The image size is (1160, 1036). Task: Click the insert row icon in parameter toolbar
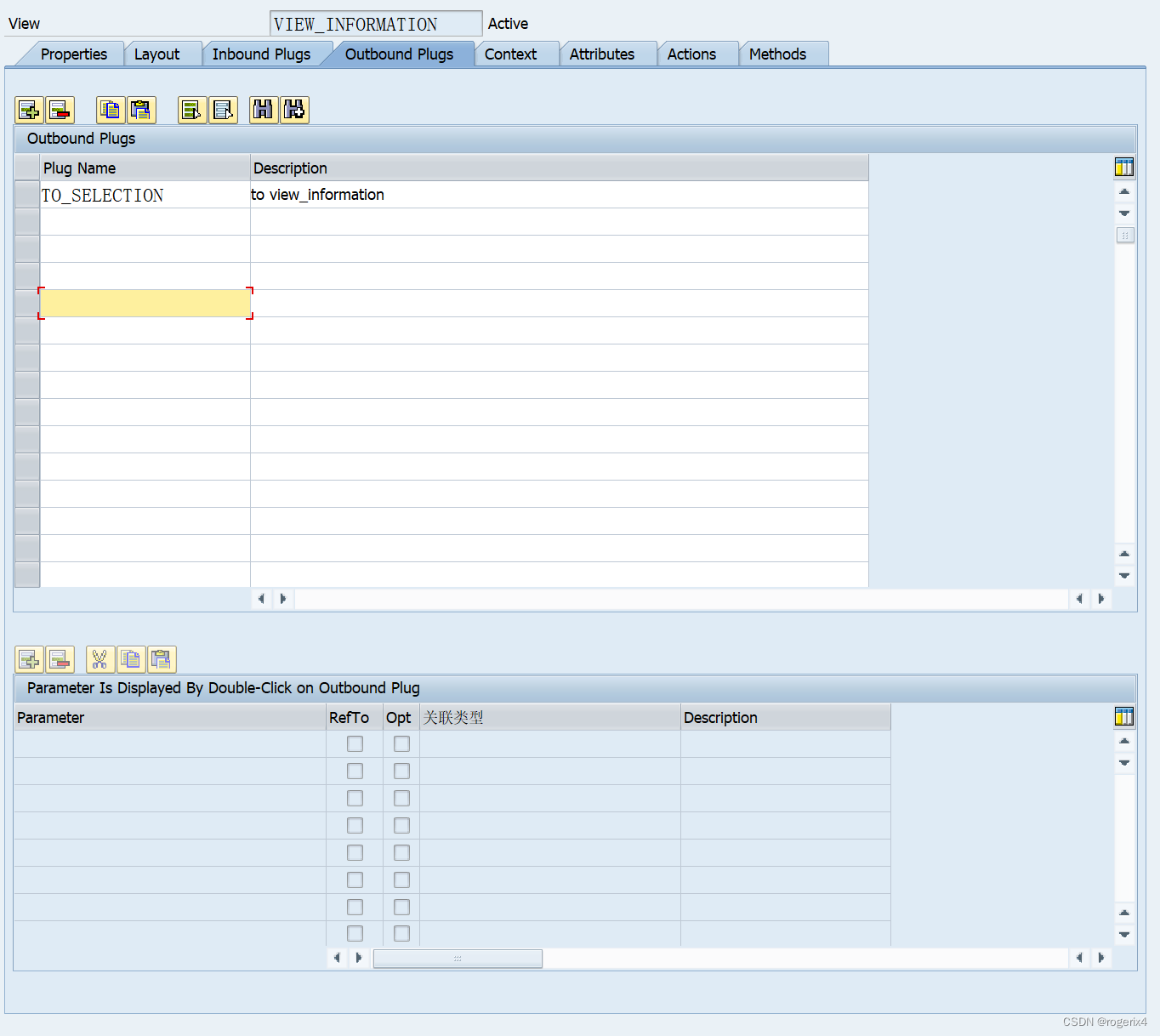click(x=29, y=659)
